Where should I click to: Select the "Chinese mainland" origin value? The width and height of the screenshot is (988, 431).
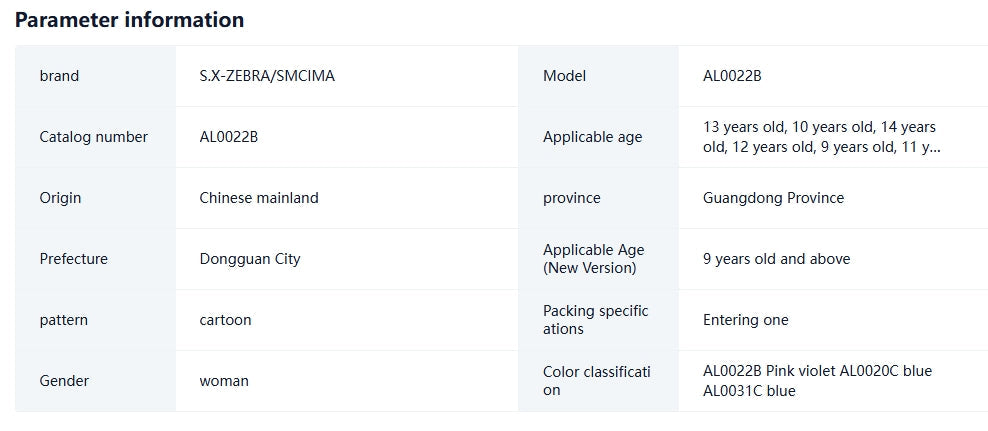coord(259,198)
